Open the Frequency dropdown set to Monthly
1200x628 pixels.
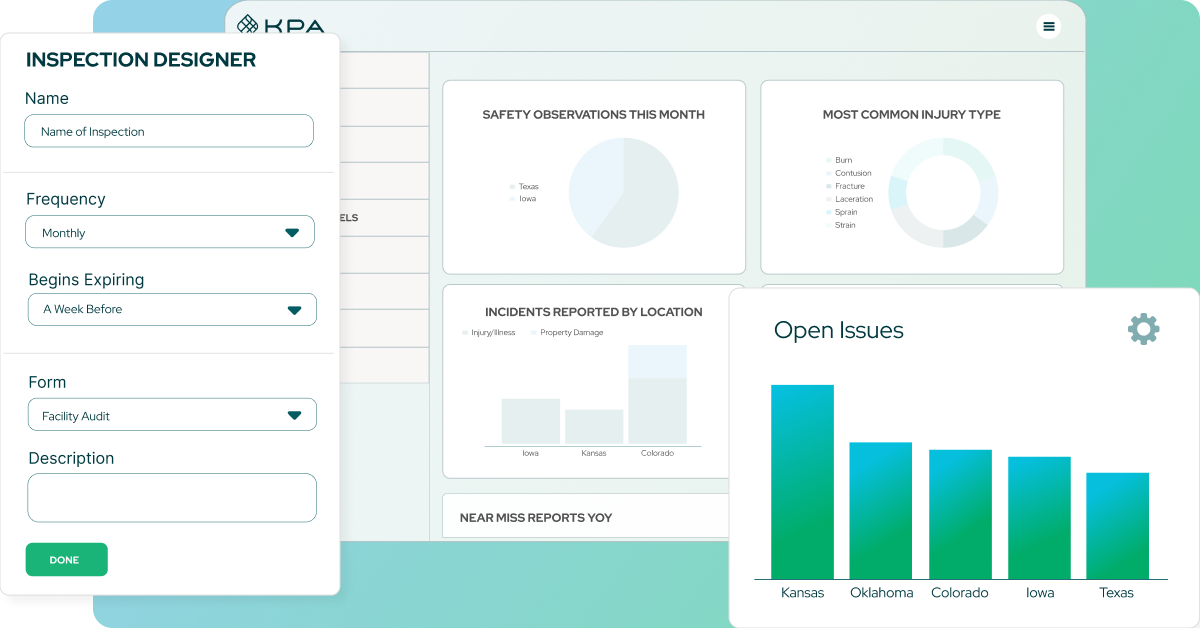pos(169,231)
